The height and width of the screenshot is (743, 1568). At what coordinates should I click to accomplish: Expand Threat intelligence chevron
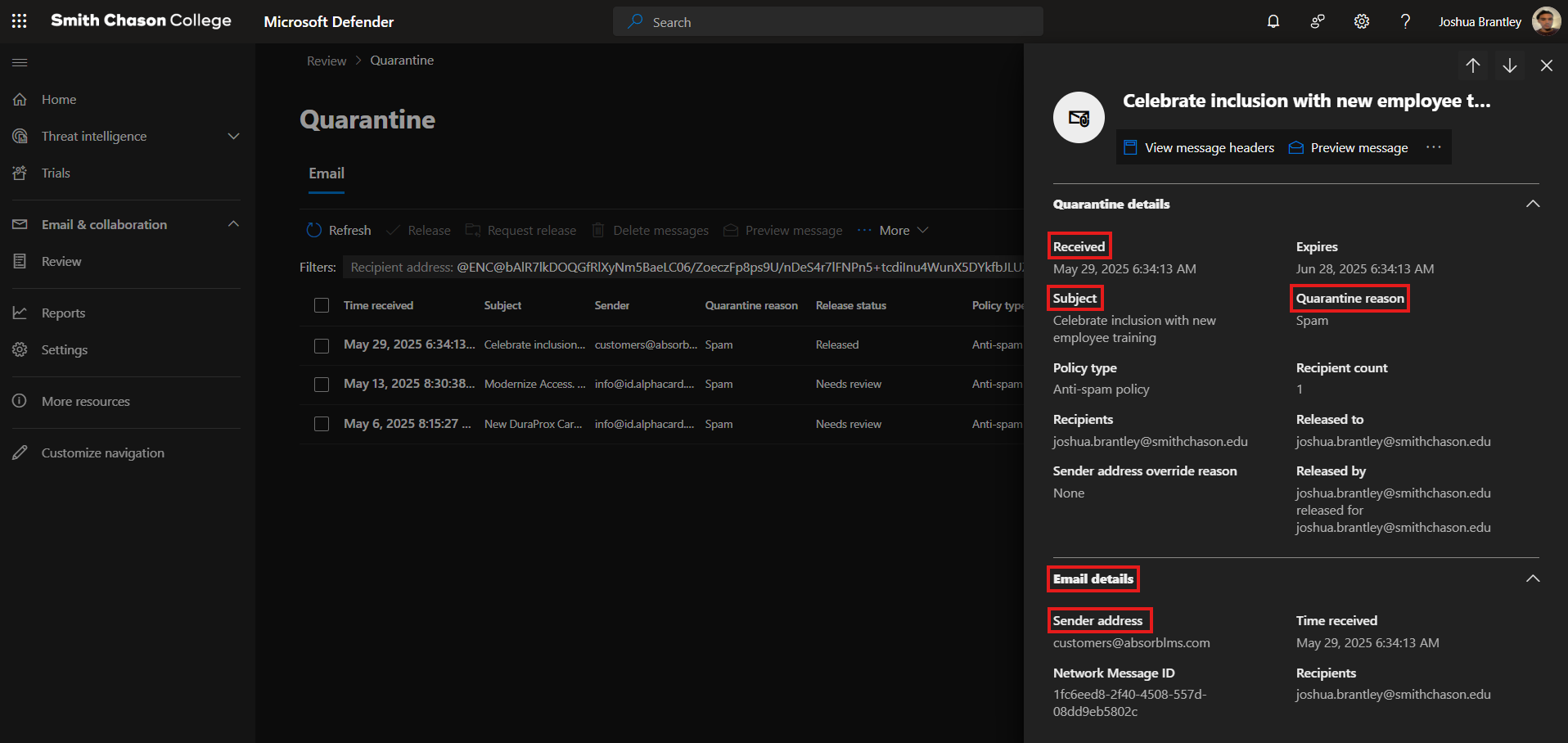[x=233, y=136]
